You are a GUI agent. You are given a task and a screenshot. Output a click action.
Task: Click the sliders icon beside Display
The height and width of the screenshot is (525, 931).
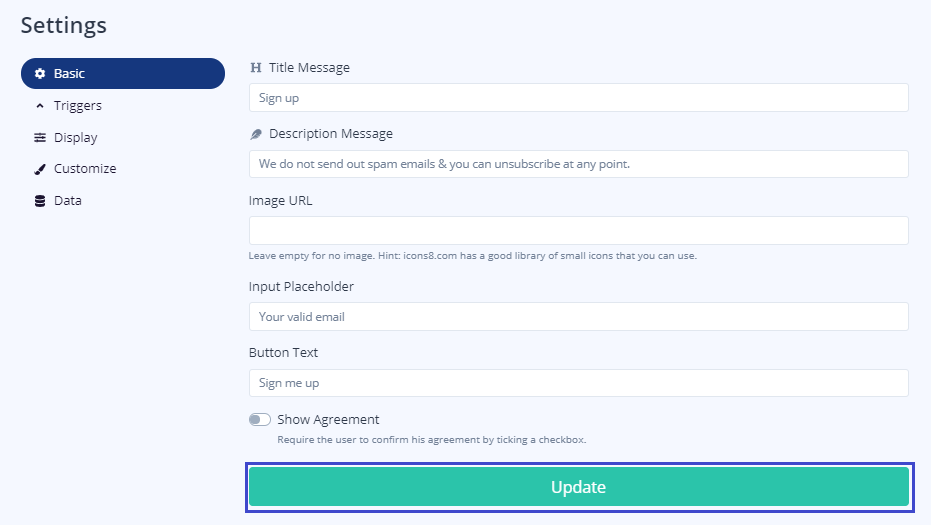[x=40, y=138]
